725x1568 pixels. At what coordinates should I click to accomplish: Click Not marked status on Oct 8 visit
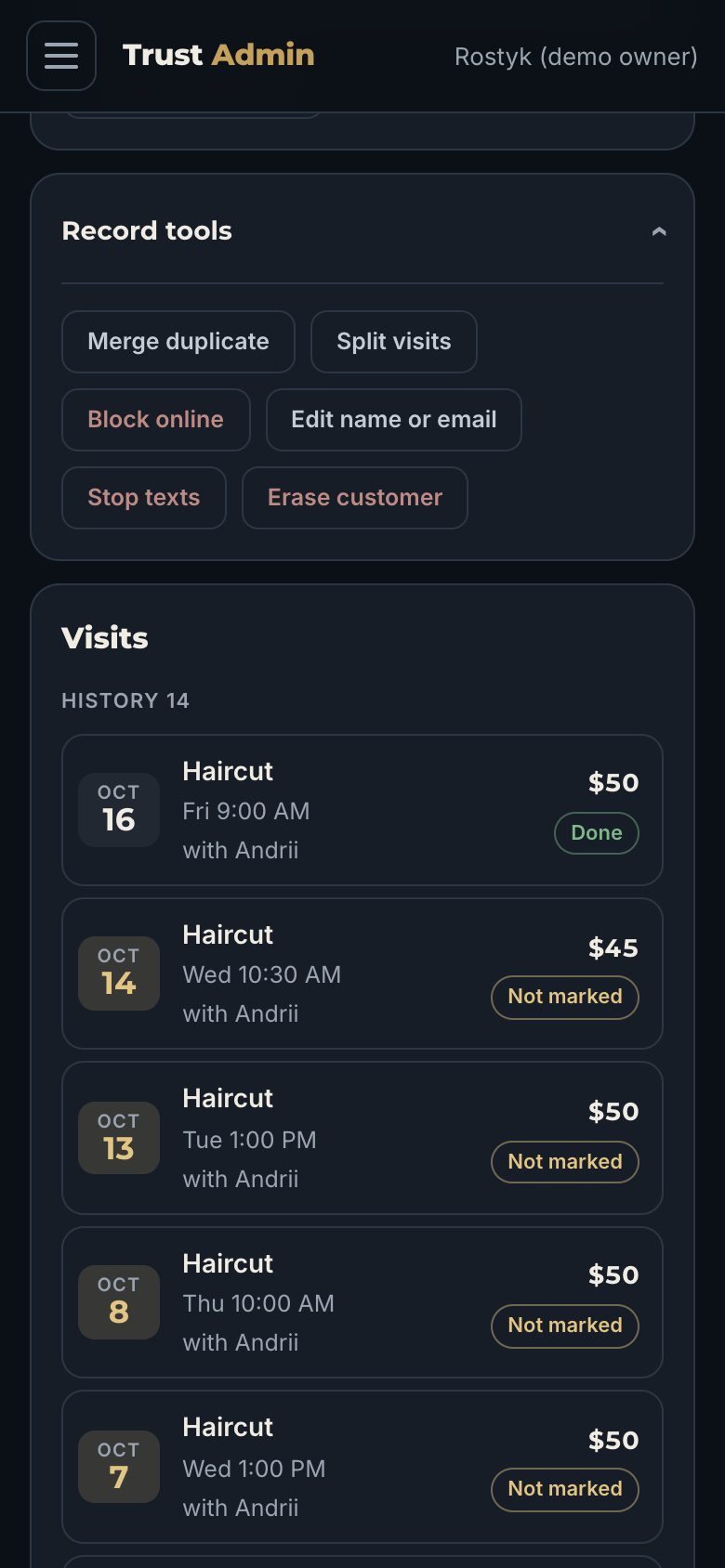[x=565, y=1326]
